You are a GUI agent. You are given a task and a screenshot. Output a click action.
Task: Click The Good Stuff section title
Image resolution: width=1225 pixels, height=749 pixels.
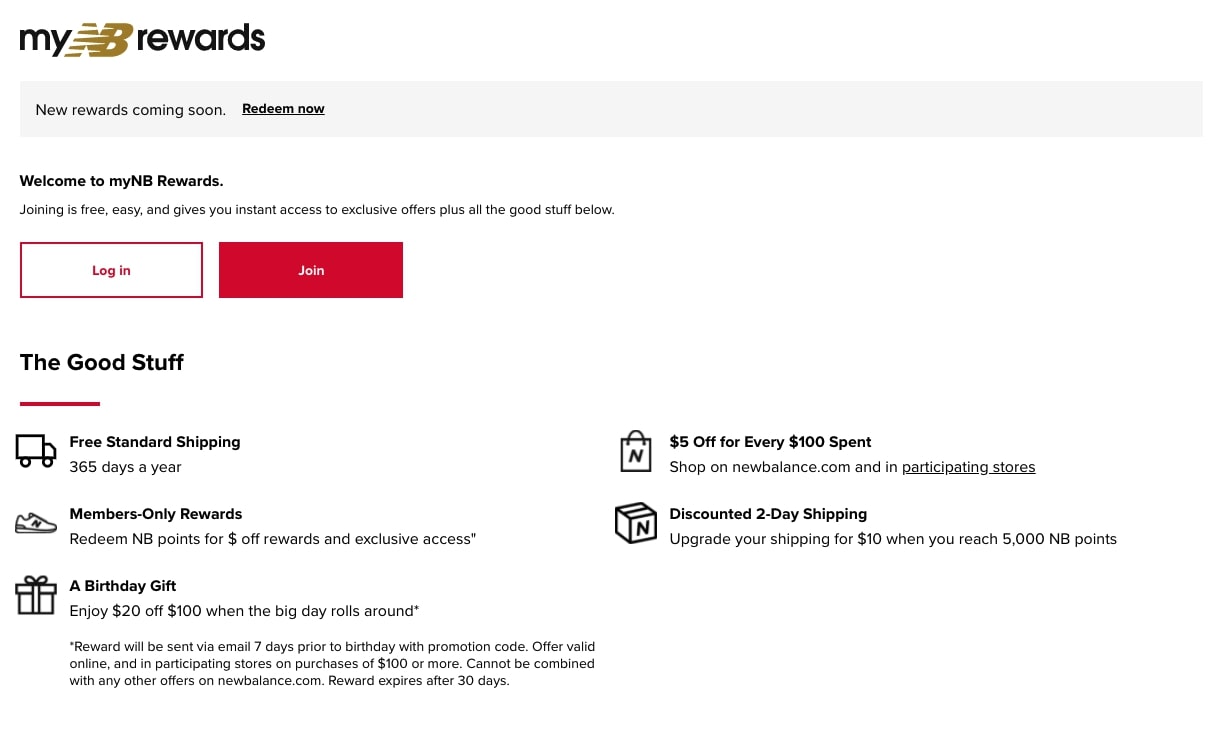tap(102, 362)
